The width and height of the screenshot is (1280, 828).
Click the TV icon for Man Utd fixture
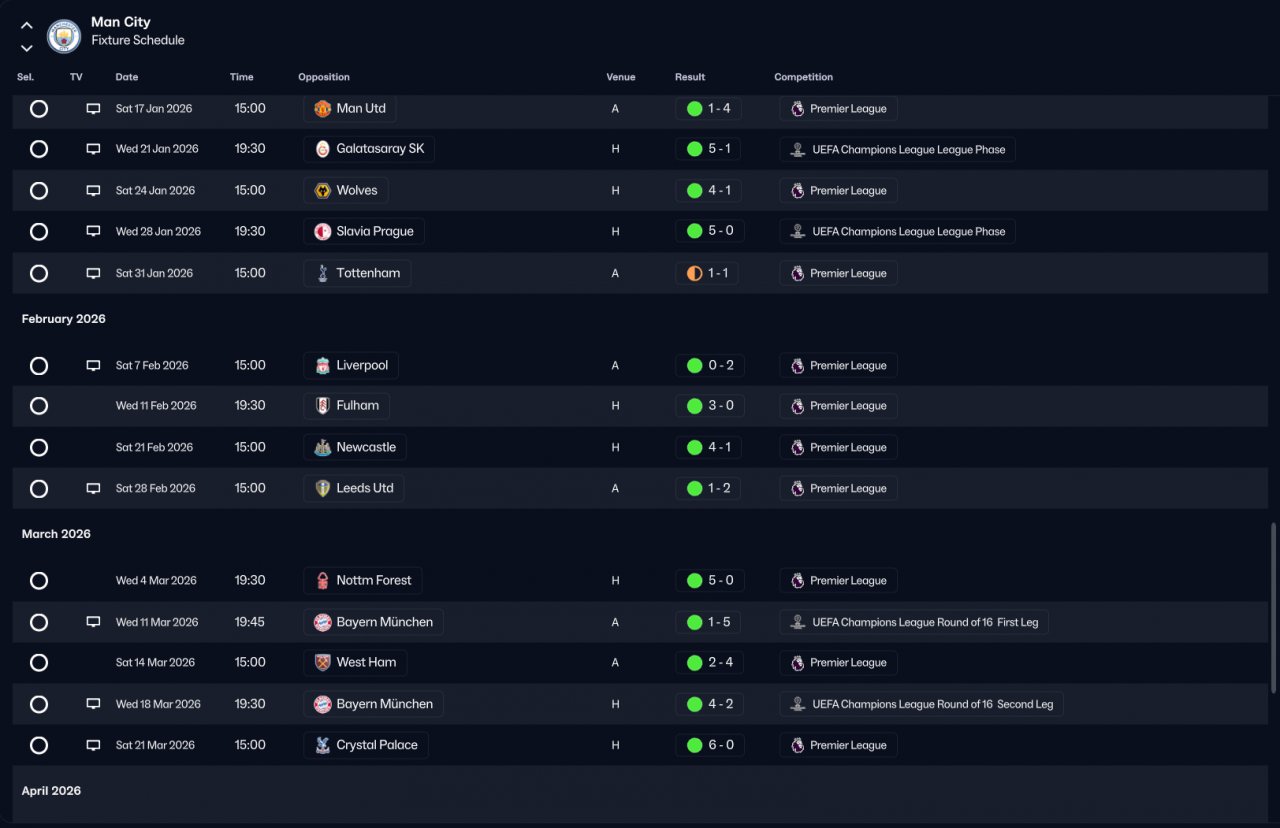pos(93,108)
